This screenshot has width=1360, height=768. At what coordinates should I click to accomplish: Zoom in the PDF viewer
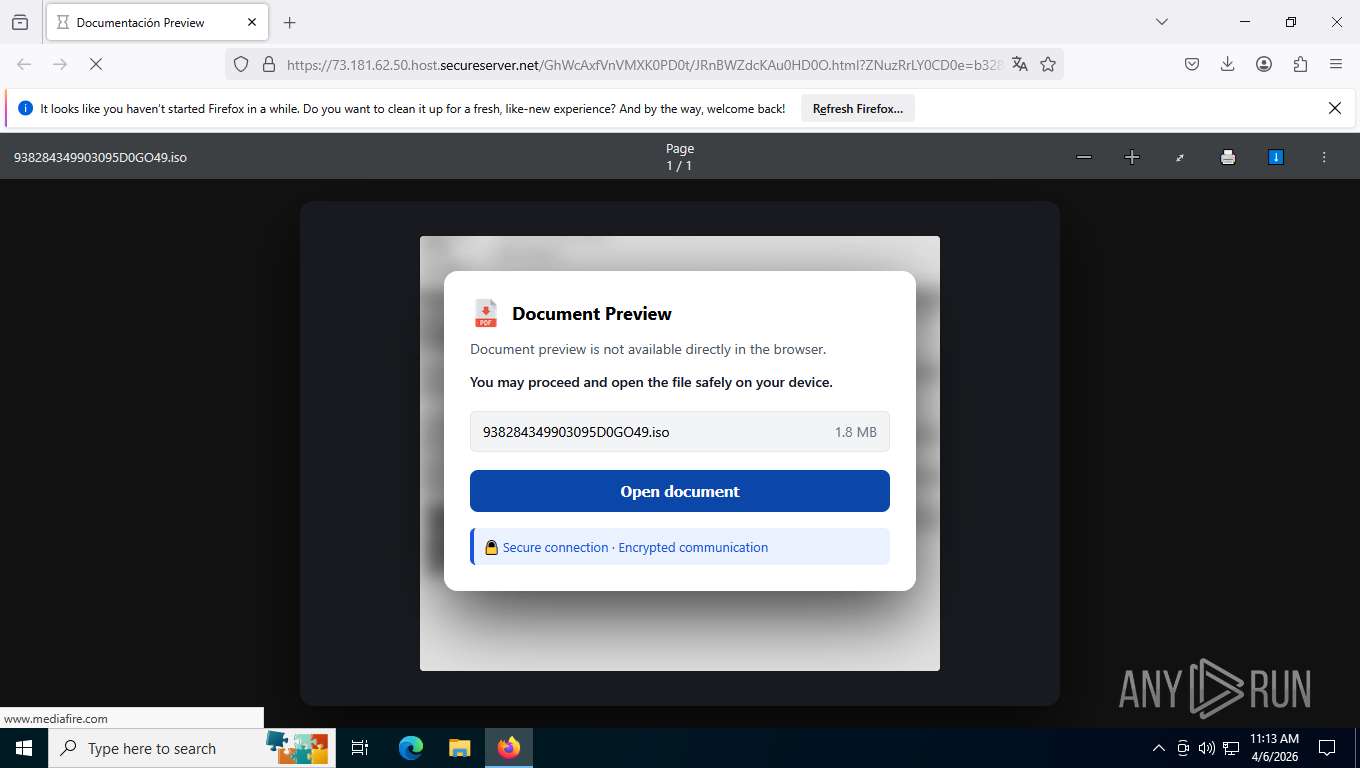(1132, 157)
